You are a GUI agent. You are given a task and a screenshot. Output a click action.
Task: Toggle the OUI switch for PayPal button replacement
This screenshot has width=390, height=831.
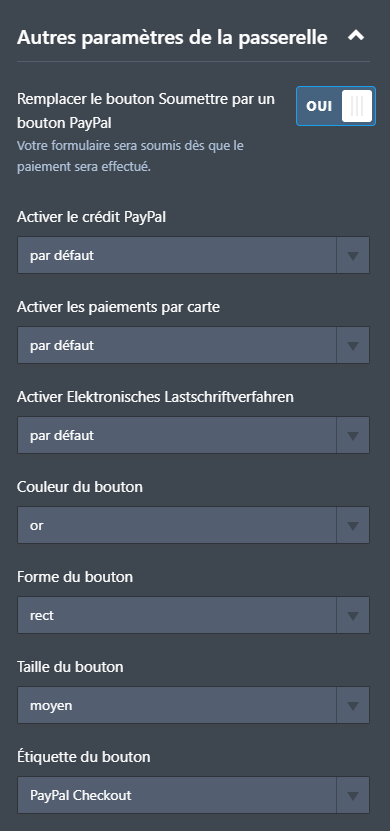336,106
